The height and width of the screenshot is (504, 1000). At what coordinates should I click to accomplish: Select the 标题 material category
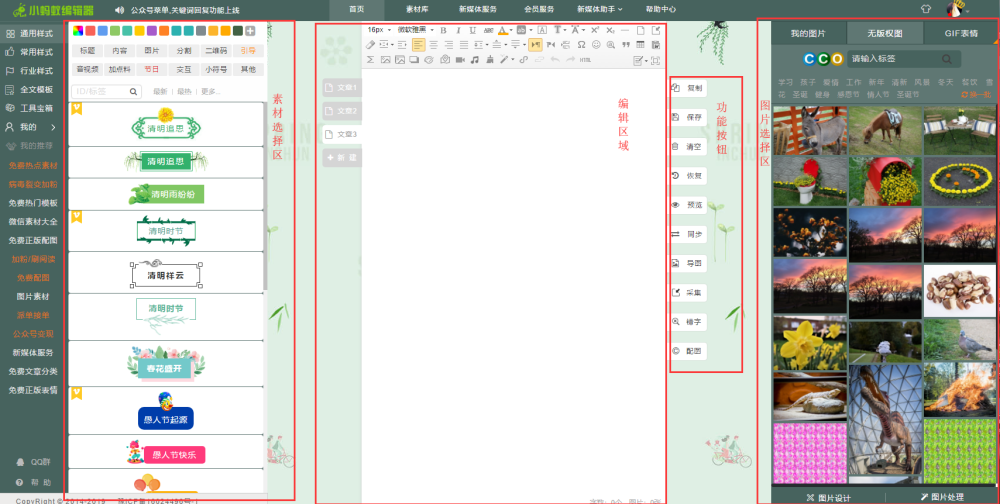click(87, 51)
